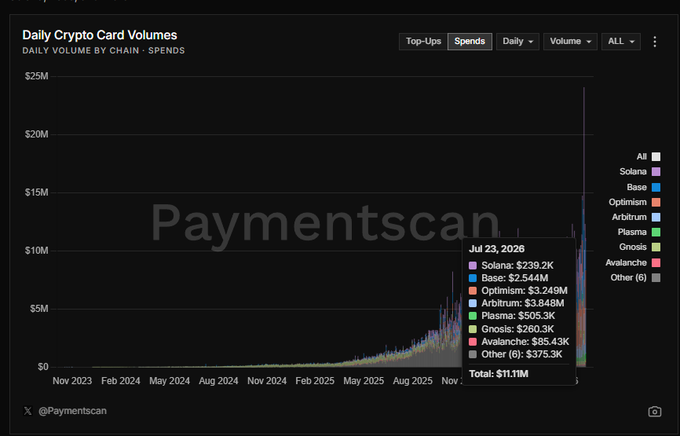Toggle the All legend swatch
The width and height of the screenshot is (680, 436).
[656, 157]
